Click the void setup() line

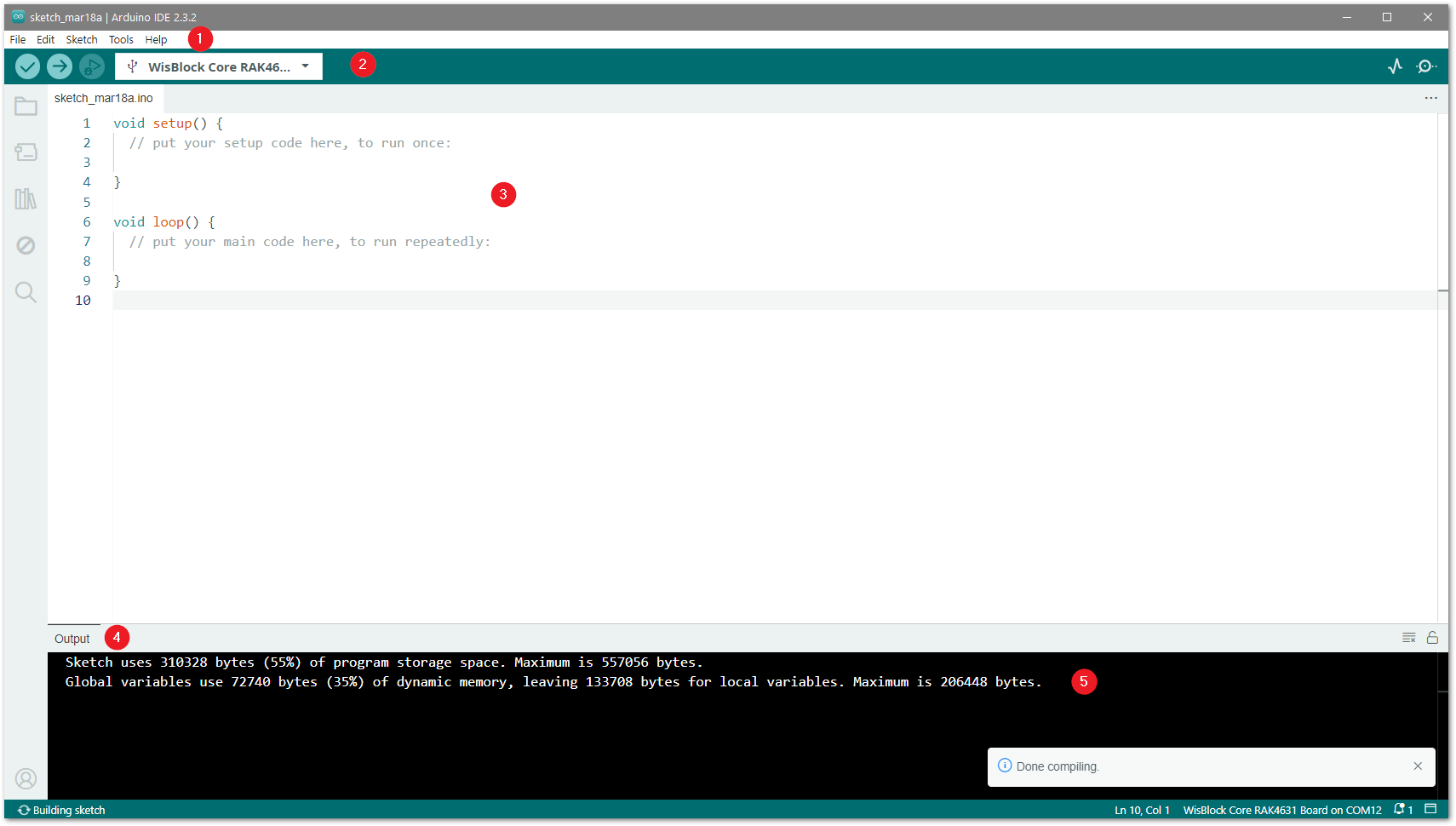tap(169, 123)
